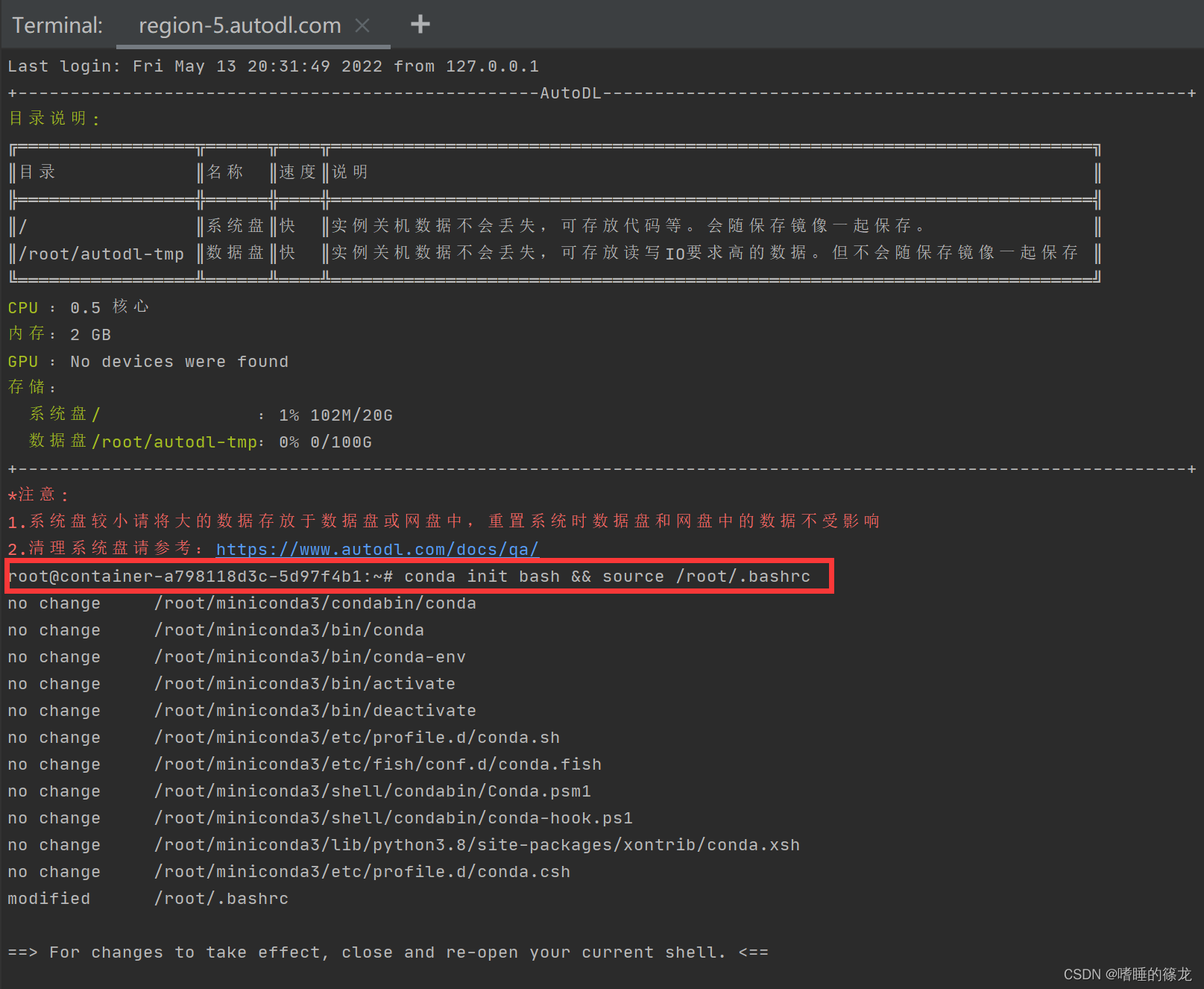Click the '/root/miniconda3/bin/deactivate' path
Image resolution: width=1204 pixels, height=989 pixels.
(x=315, y=711)
